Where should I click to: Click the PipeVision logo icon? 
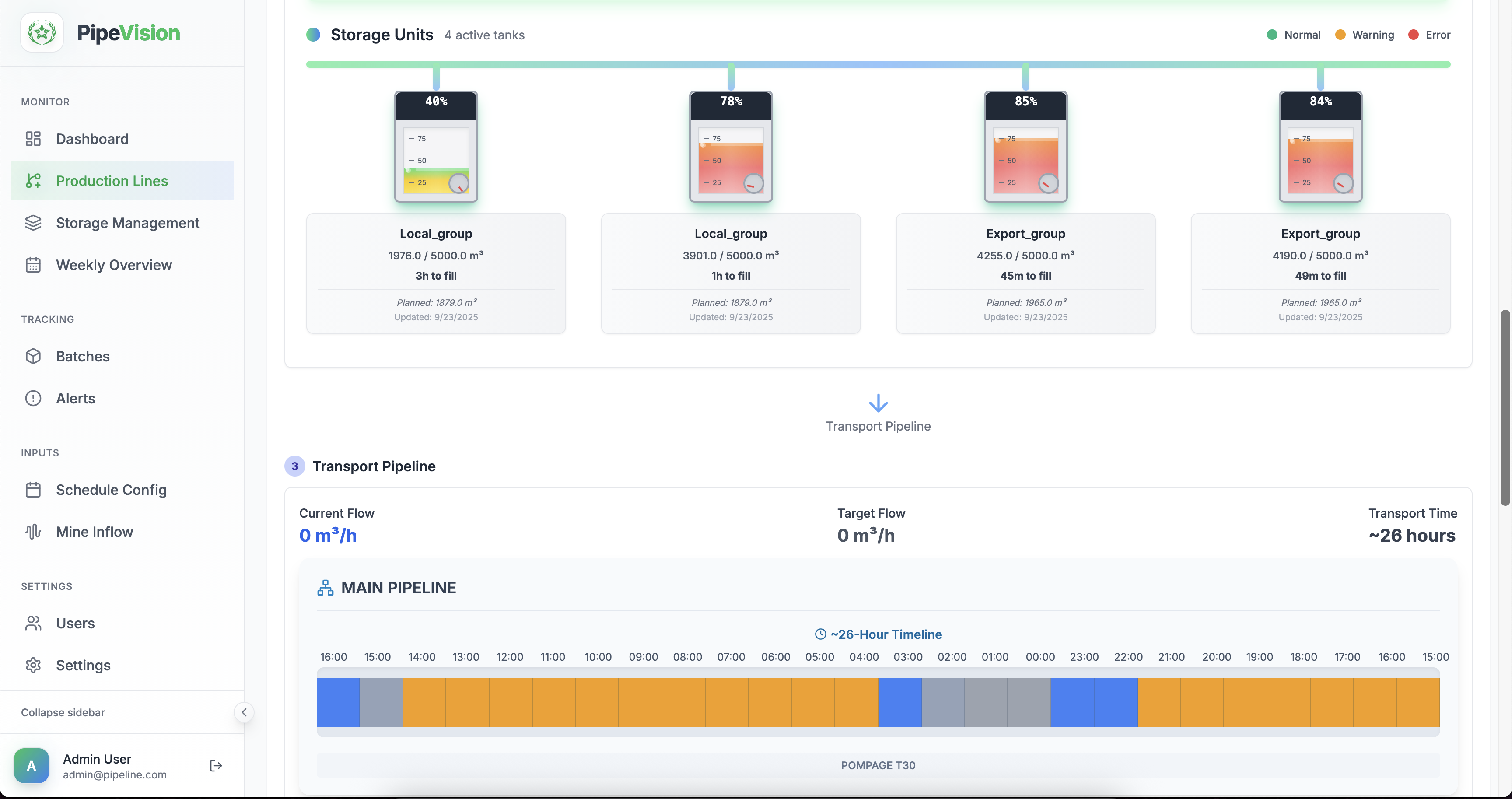tap(42, 32)
